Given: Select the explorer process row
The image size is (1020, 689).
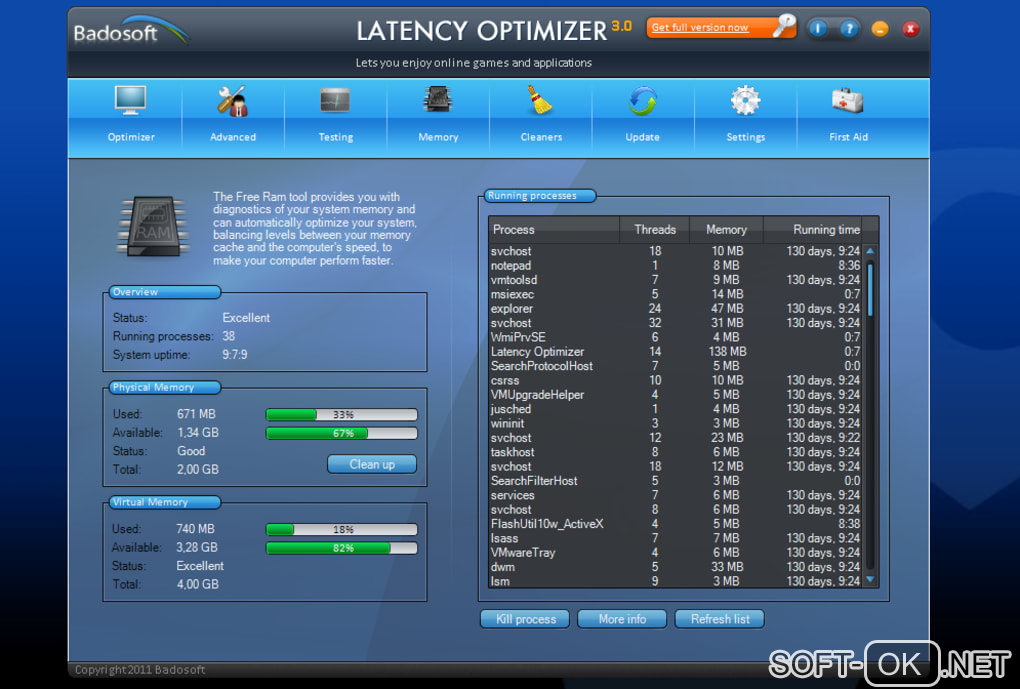Looking at the screenshot, I should coord(675,308).
